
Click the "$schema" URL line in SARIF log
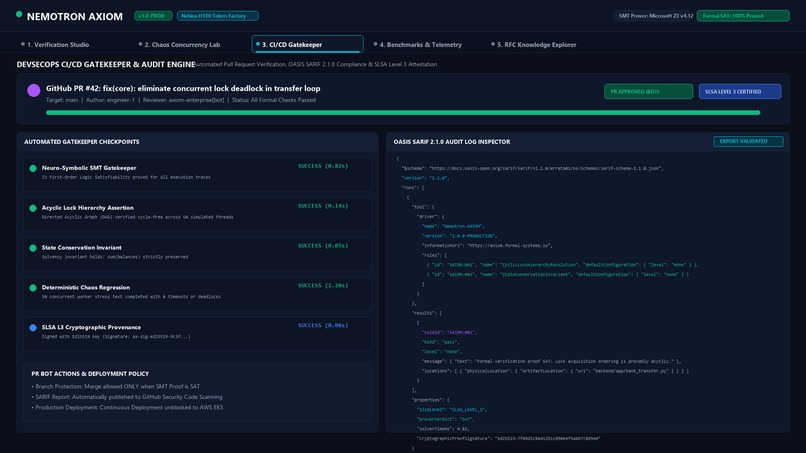coord(533,168)
